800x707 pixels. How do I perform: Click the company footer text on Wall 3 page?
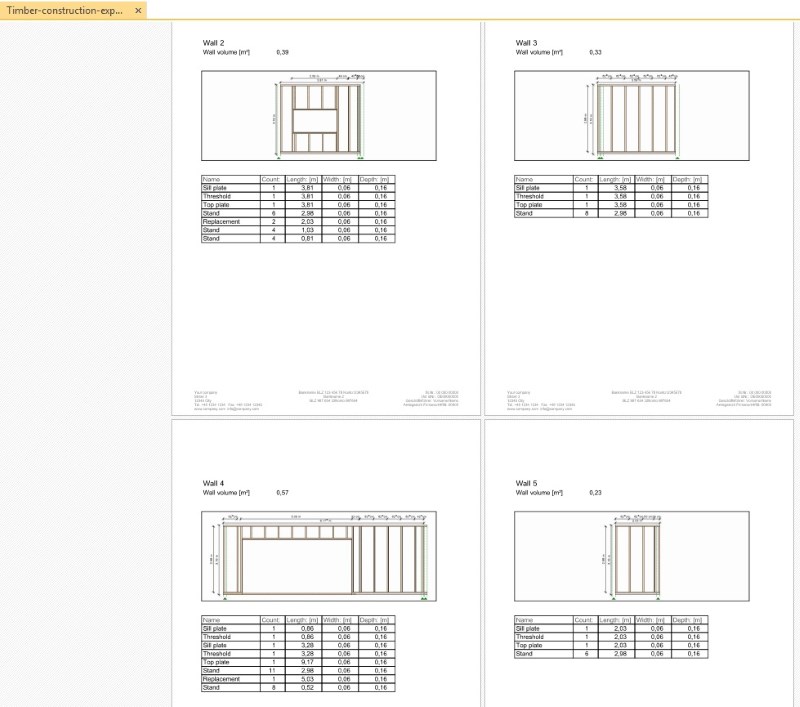point(541,400)
